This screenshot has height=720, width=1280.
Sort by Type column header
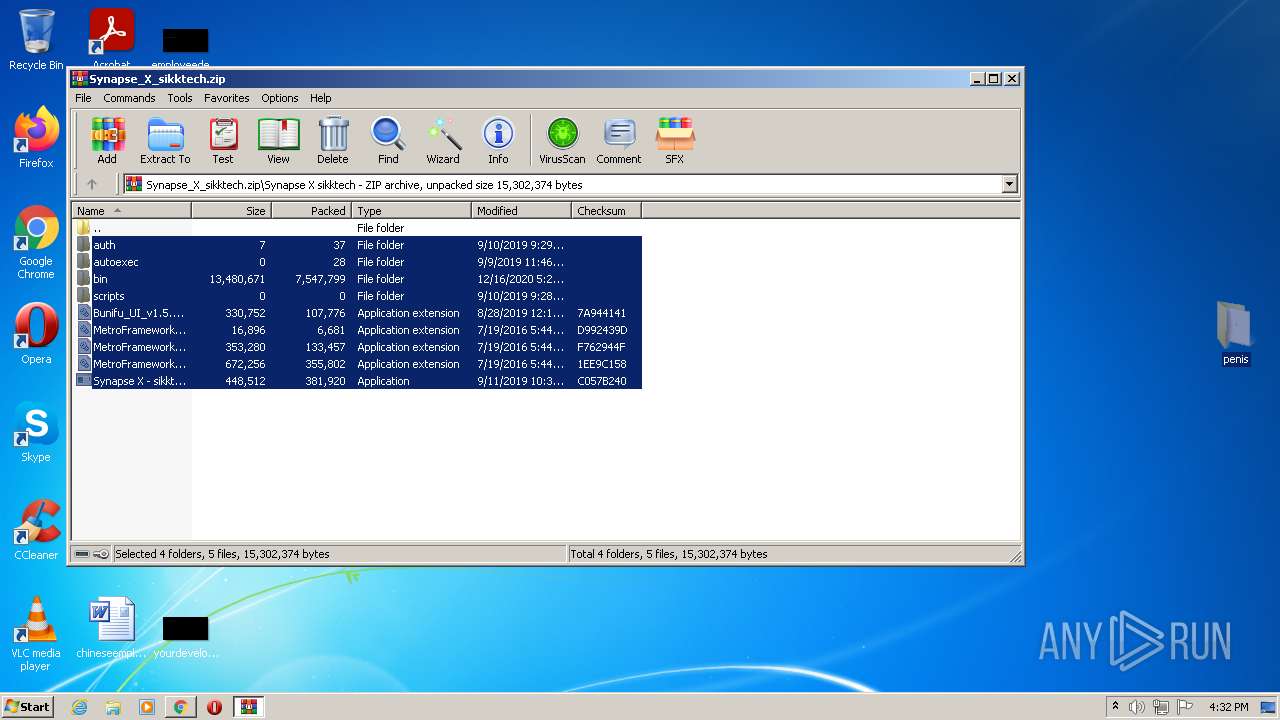click(411, 211)
